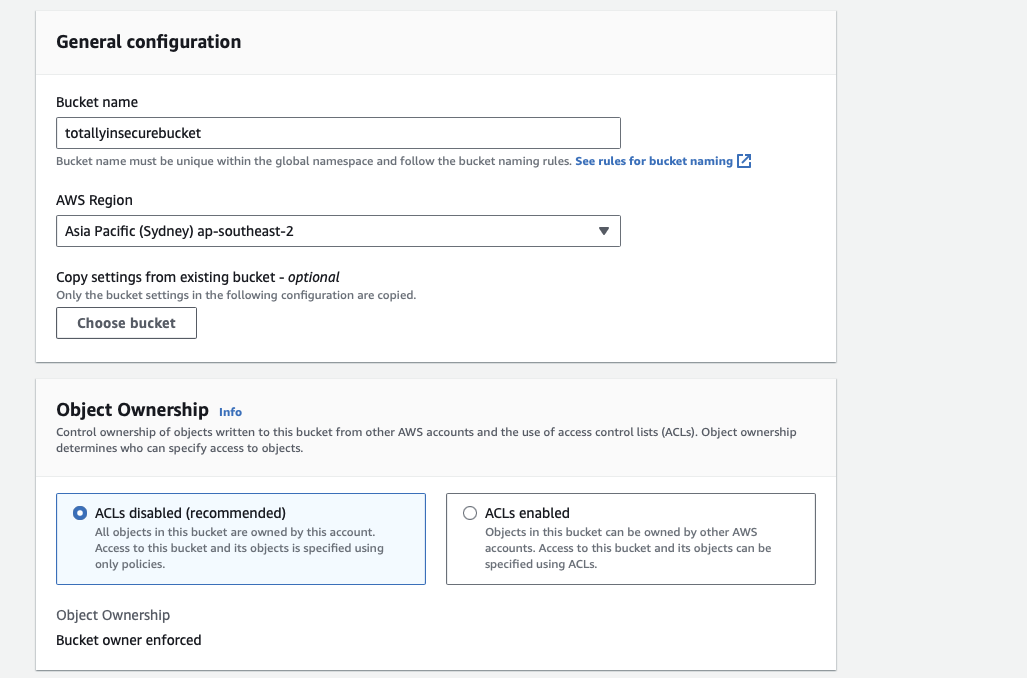Select the ACLs disabled (recommended) radio button
The image size is (1027, 678).
[x=80, y=513]
